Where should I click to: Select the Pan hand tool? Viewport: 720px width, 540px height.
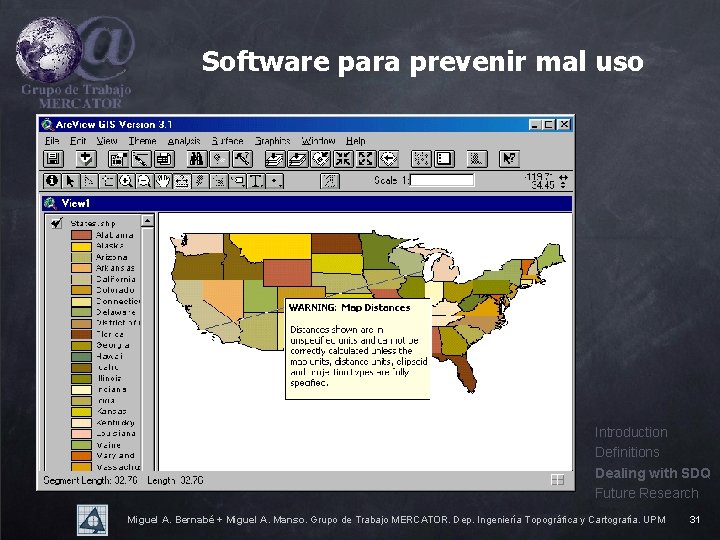pos(163,181)
